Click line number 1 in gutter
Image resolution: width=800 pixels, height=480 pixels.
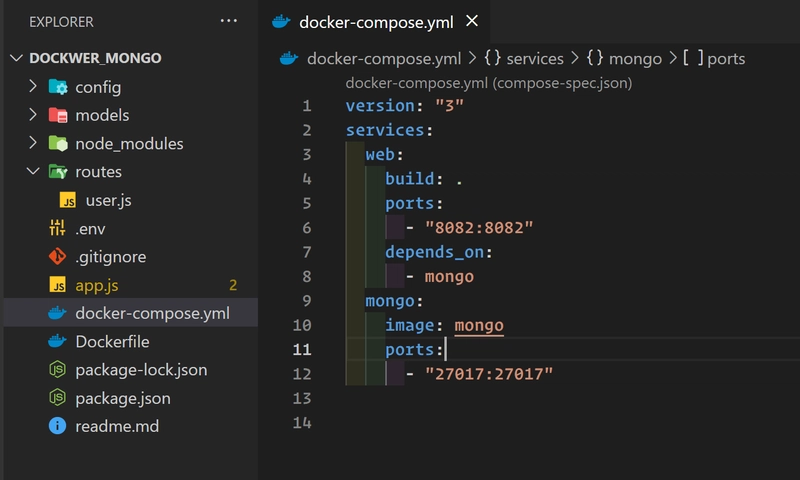pyautogui.click(x=307, y=106)
